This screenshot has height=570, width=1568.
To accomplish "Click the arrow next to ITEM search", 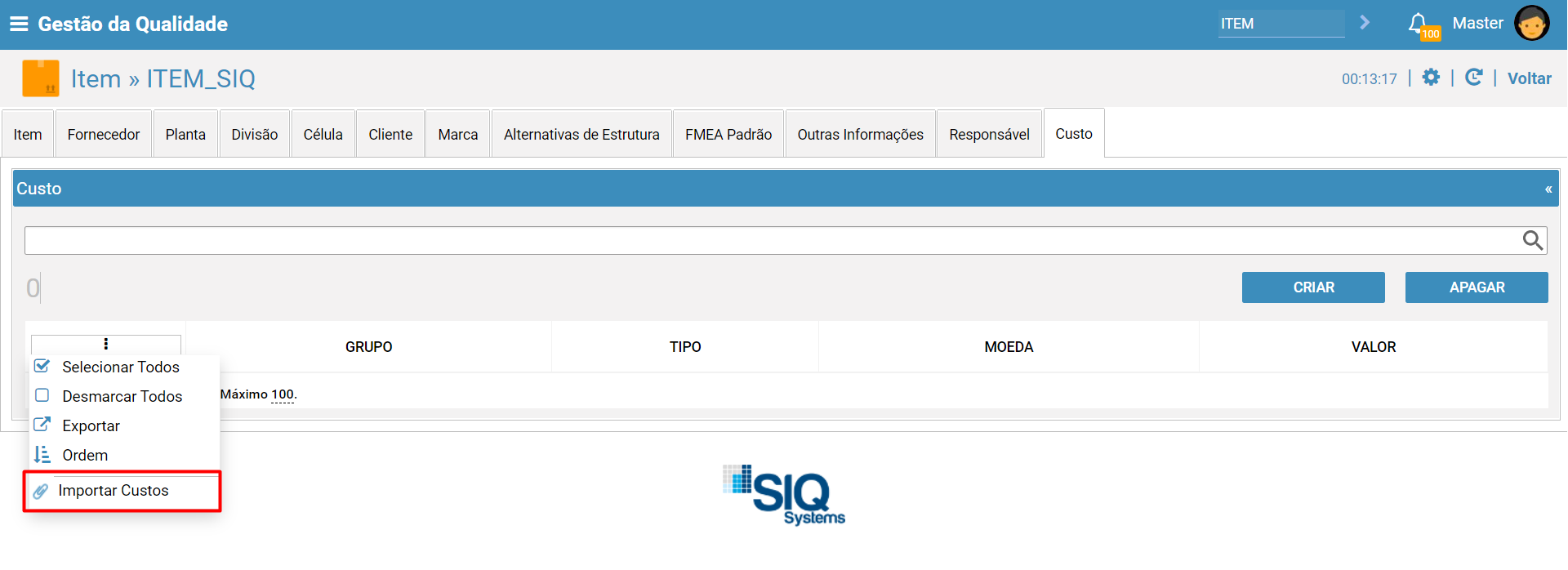I will click(x=1364, y=23).
